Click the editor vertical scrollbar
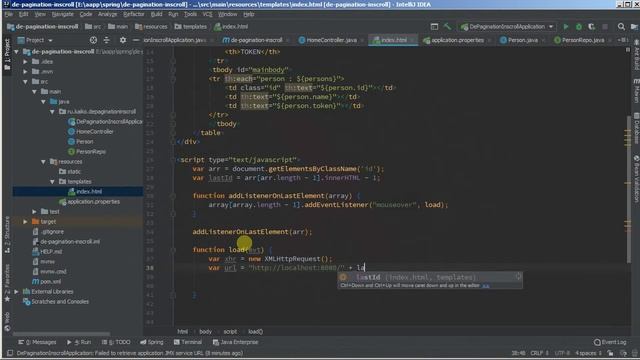 pyautogui.click(x=628, y=189)
